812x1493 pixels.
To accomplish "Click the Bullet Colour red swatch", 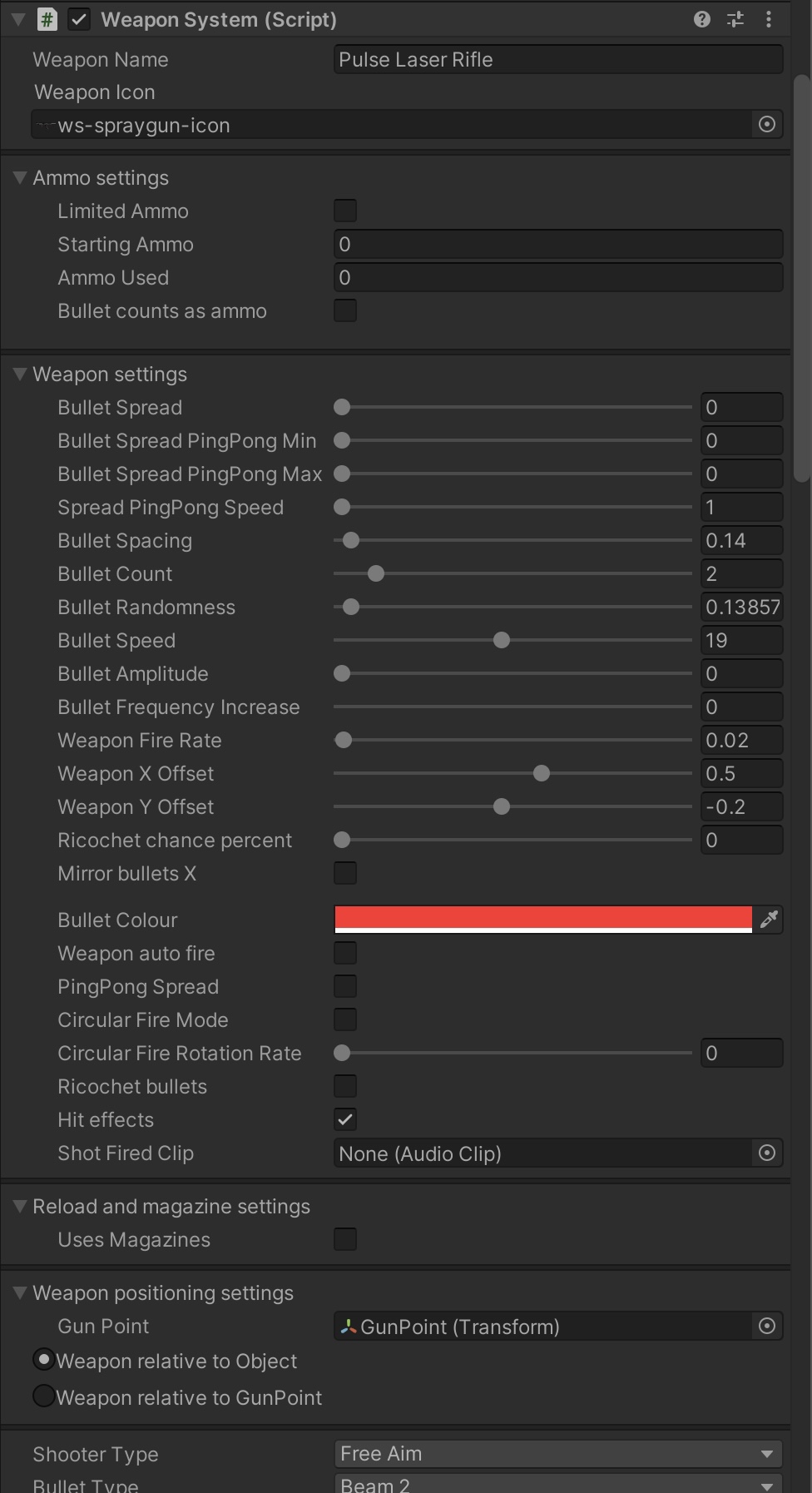I will [x=542, y=919].
